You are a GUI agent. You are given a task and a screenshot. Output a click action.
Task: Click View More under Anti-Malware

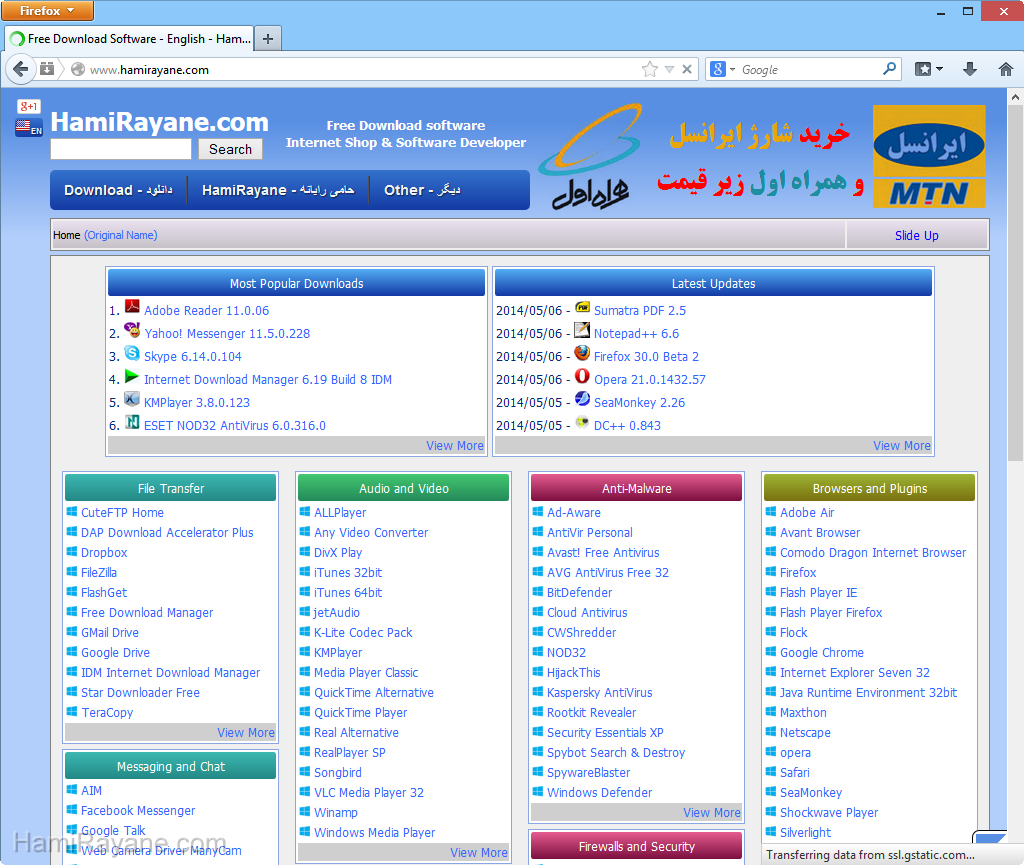click(712, 812)
